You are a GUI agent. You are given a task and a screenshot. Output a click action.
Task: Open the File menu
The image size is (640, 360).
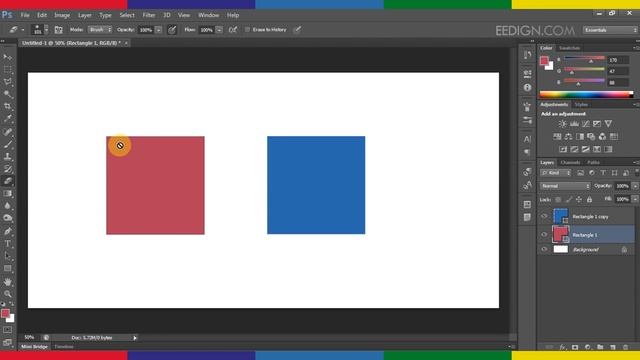[x=25, y=15]
